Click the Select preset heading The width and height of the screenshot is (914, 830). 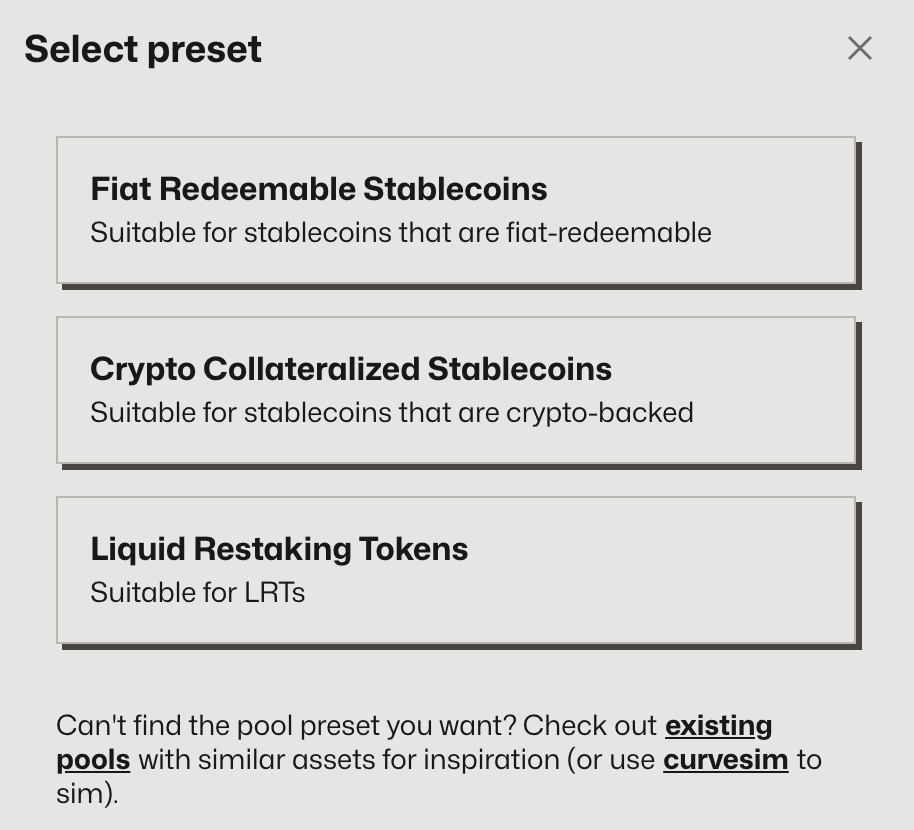point(143,48)
